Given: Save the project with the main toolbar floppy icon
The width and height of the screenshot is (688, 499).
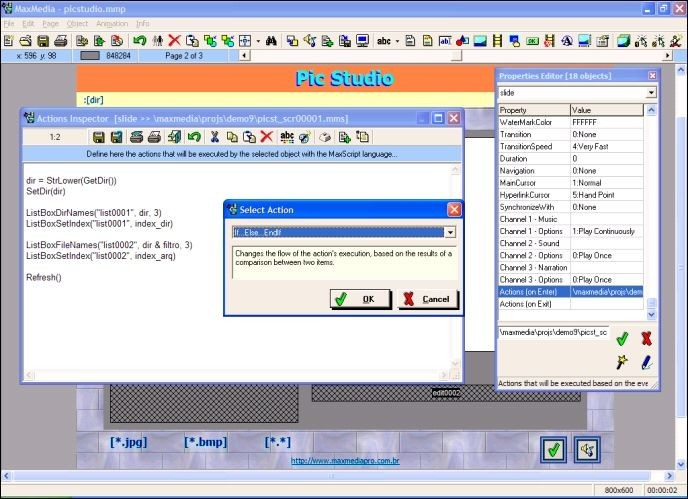Looking at the screenshot, I should coord(43,41).
